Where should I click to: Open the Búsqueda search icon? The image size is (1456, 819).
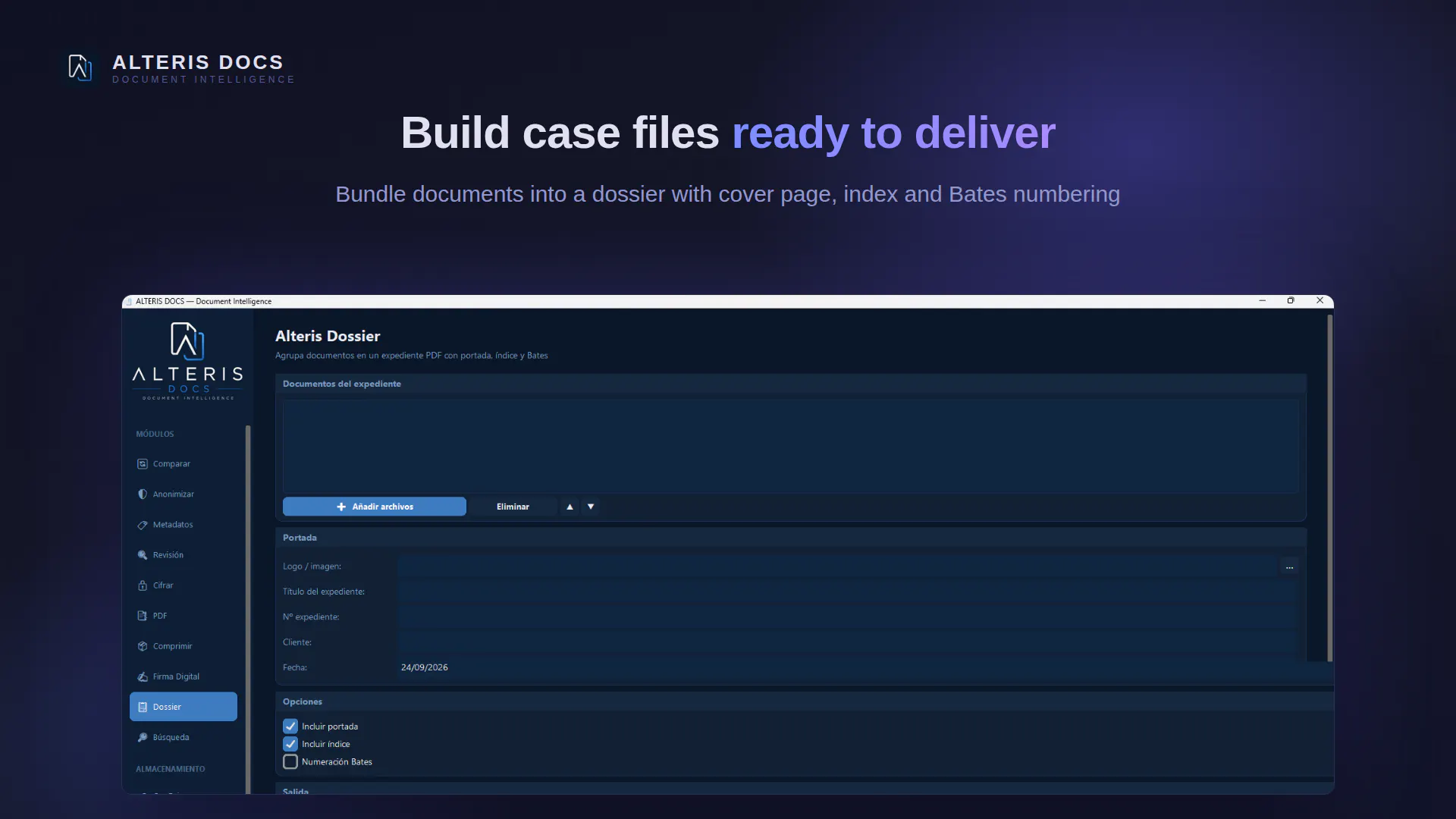142,737
